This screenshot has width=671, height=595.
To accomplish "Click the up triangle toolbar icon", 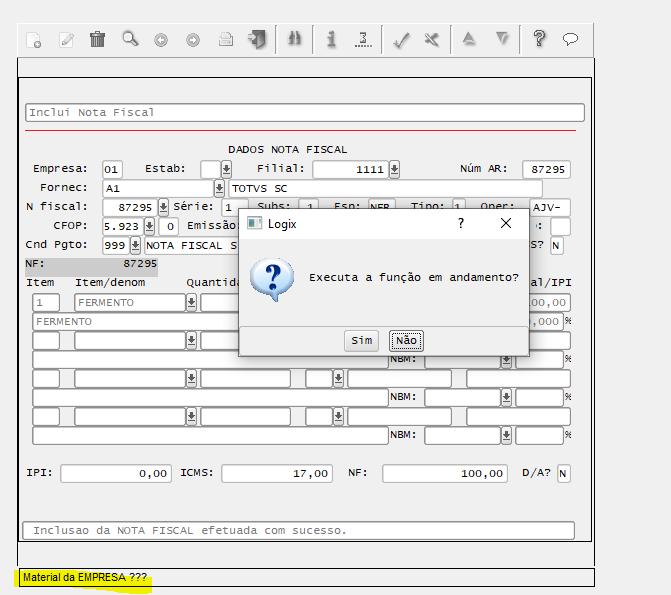I will click(x=469, y=39).
